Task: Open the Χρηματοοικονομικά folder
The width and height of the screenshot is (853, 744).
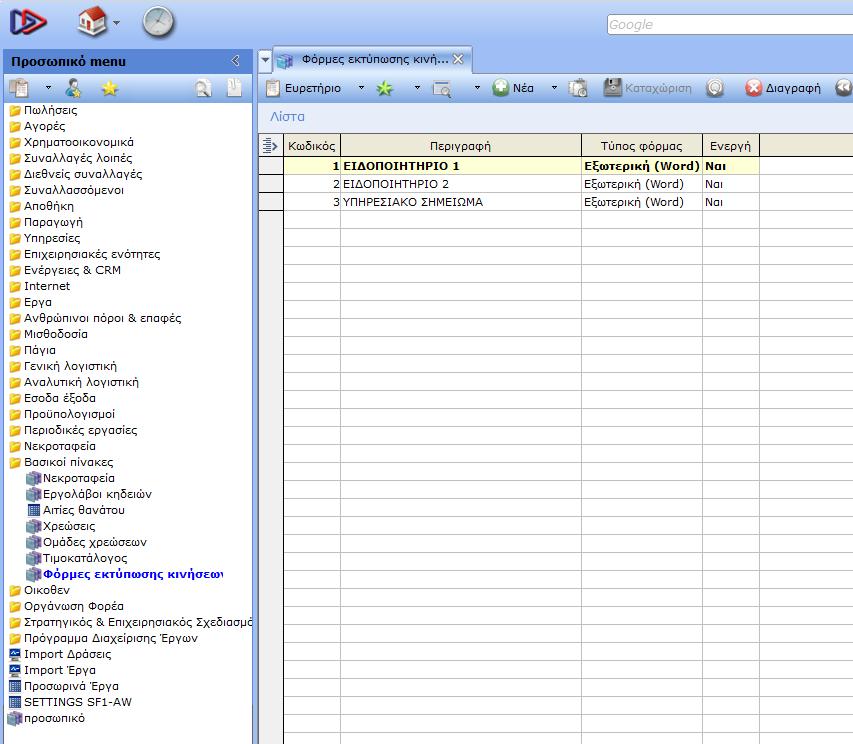Action: coord(72,142)
